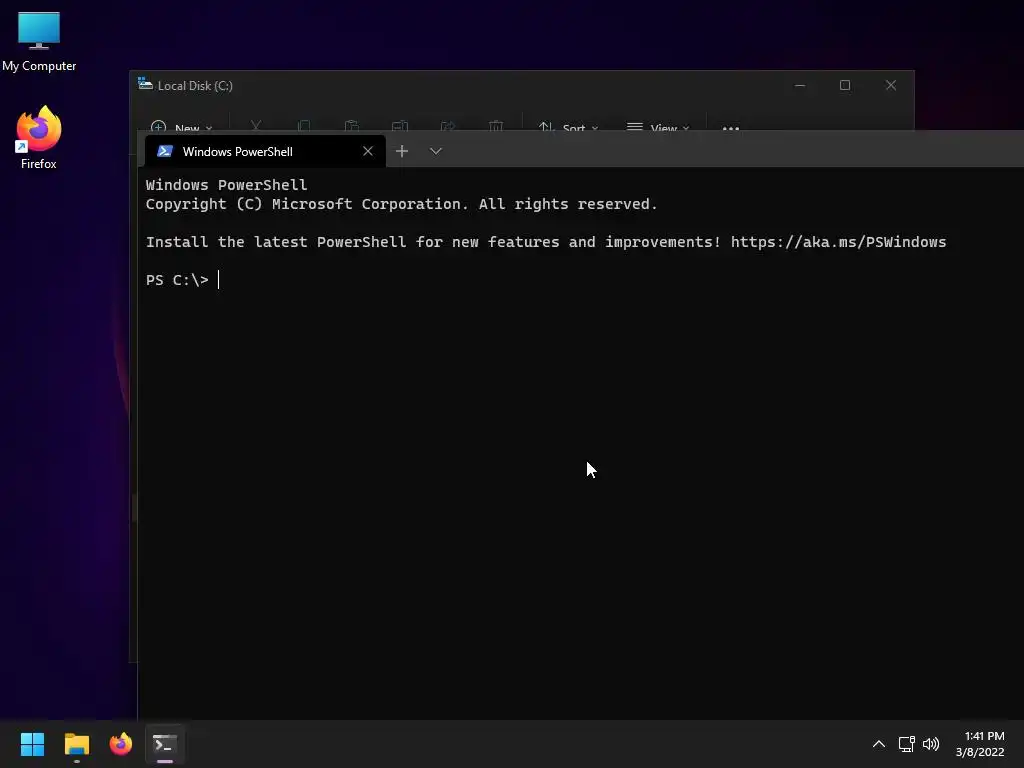Close the Windows PowerShell tab
The height and width of the screenshot is (768, 1024).
(368, 152)
